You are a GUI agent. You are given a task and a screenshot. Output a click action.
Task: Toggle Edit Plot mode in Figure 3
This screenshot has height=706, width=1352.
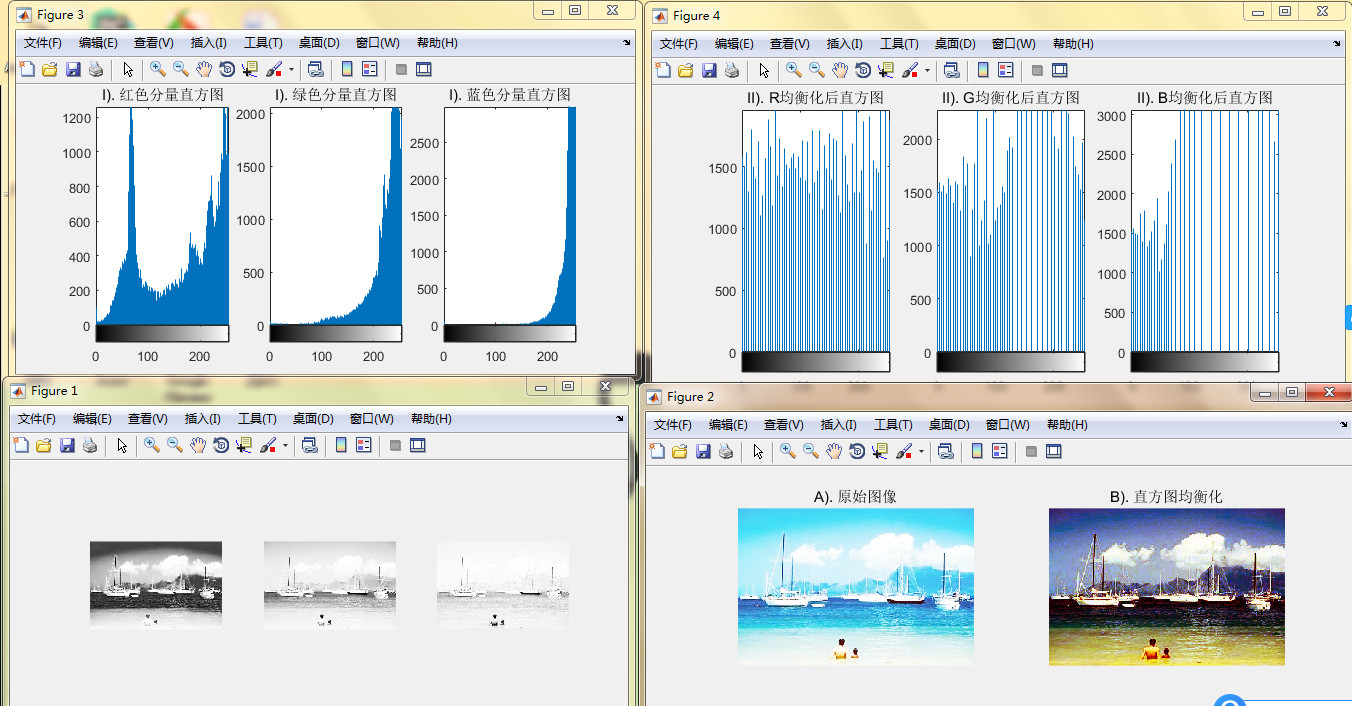[x=129, y=69]
